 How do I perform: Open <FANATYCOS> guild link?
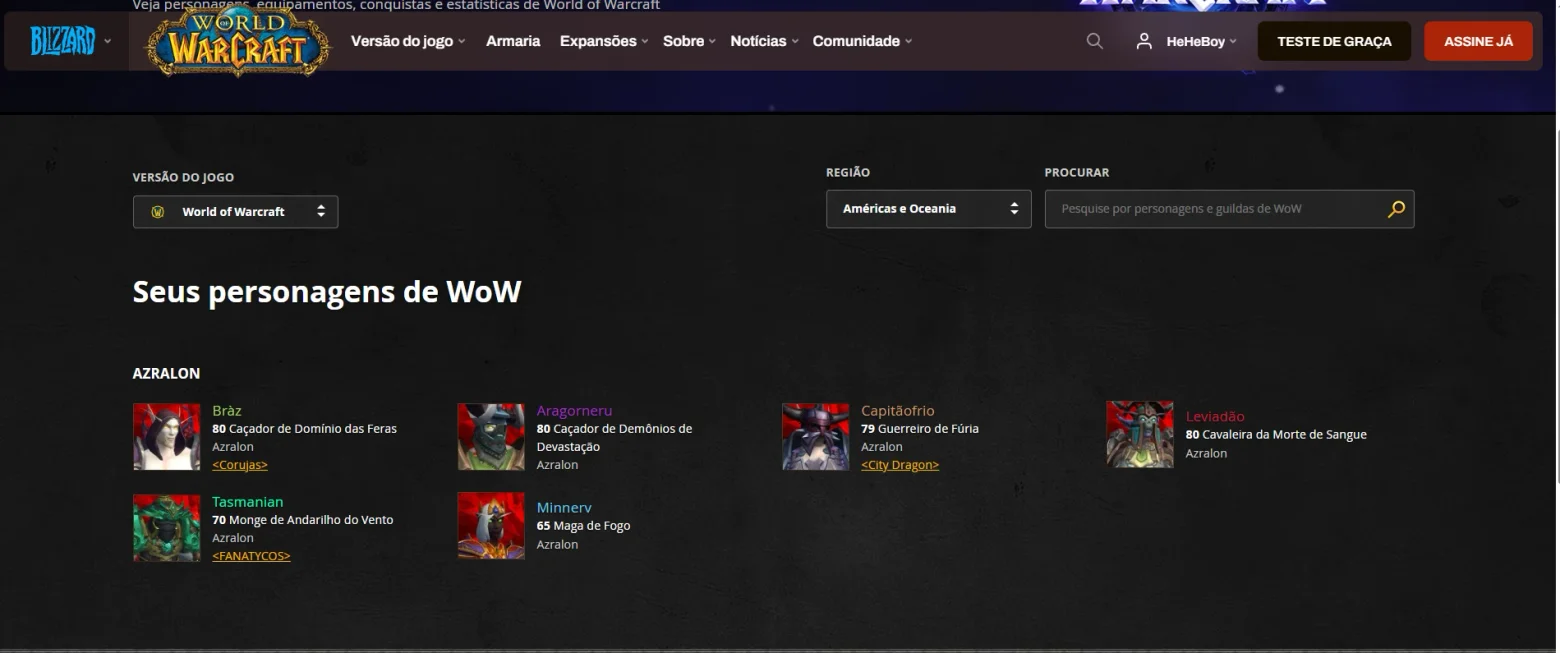(251, 556)
